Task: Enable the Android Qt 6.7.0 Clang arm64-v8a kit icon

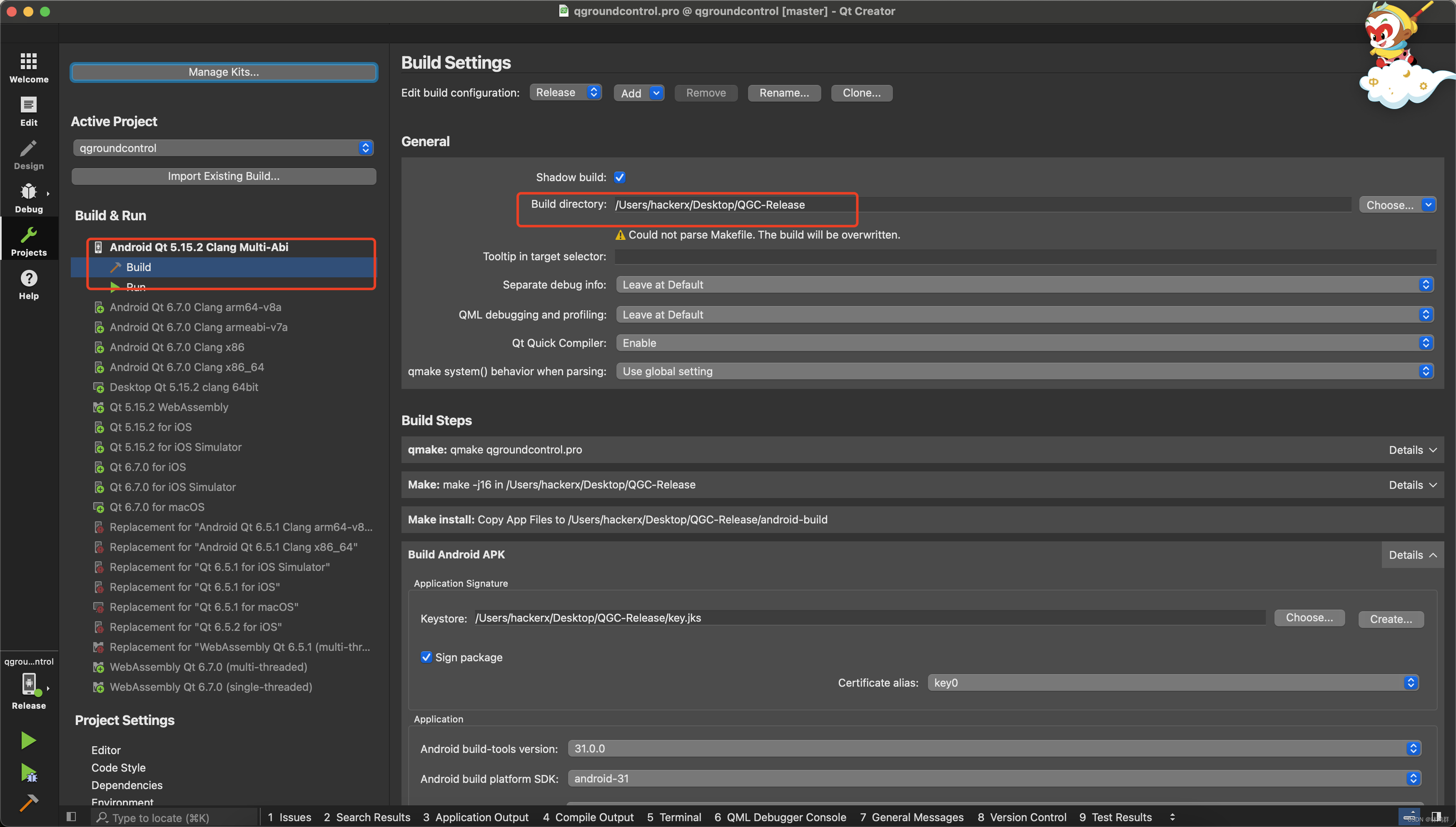Action: click(99, 307)
